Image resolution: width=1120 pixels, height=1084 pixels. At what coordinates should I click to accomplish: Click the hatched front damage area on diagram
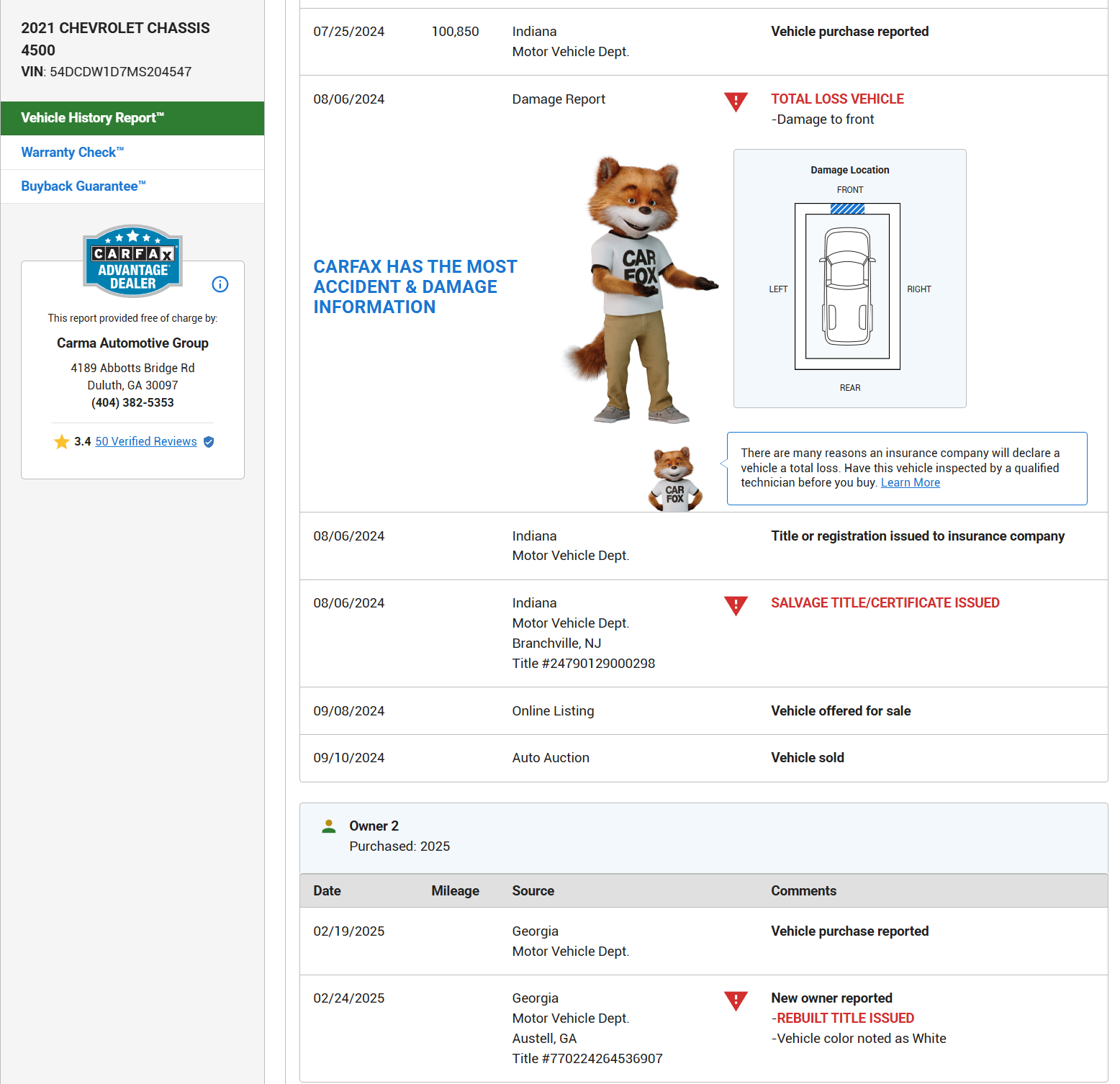point(847,209)
